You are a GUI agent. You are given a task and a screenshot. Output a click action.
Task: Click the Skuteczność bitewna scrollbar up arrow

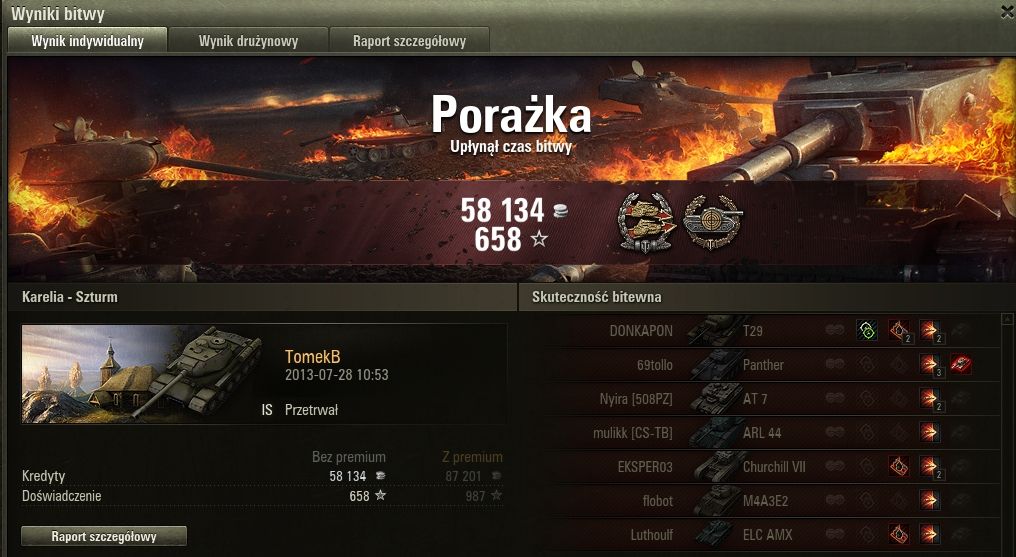coord(1008,319)
